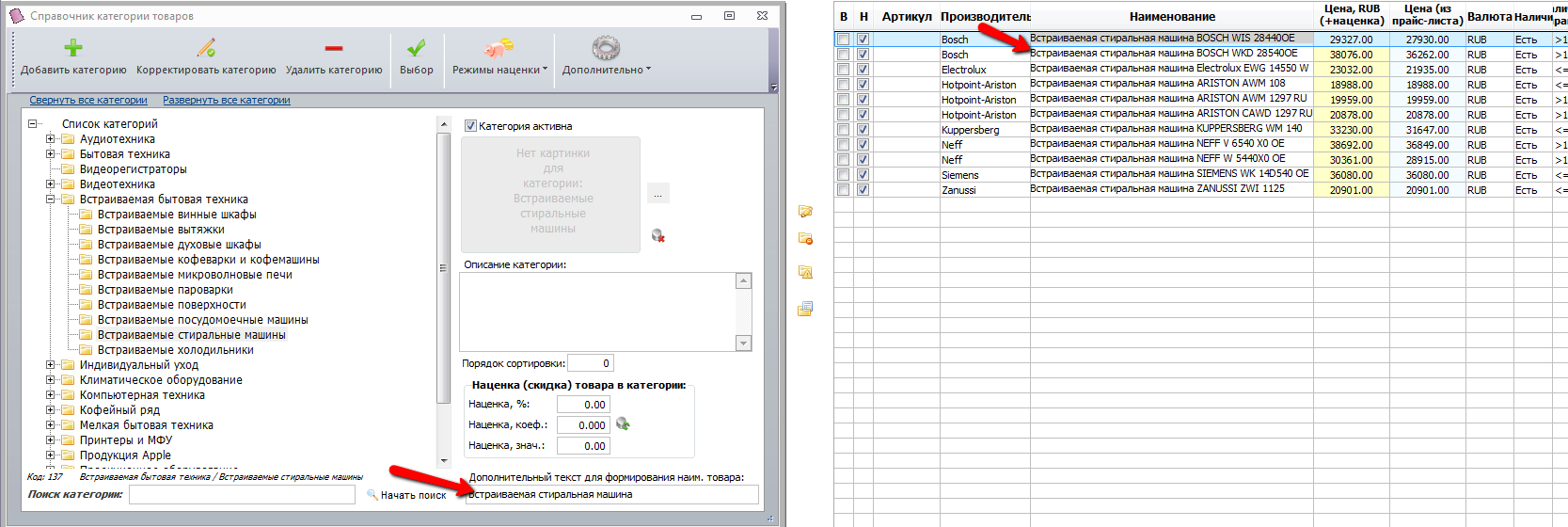Viewport: 1568px width, 527px height.
Task: Untick the Н checkbox for ARISTON AWM 108
Action: (x=863, y=85)
